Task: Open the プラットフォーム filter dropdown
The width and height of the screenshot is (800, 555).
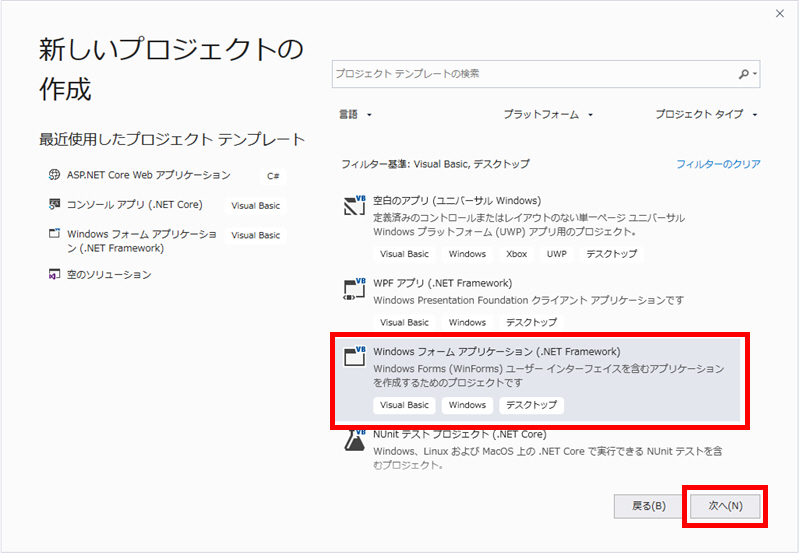Action: point(548,115)
